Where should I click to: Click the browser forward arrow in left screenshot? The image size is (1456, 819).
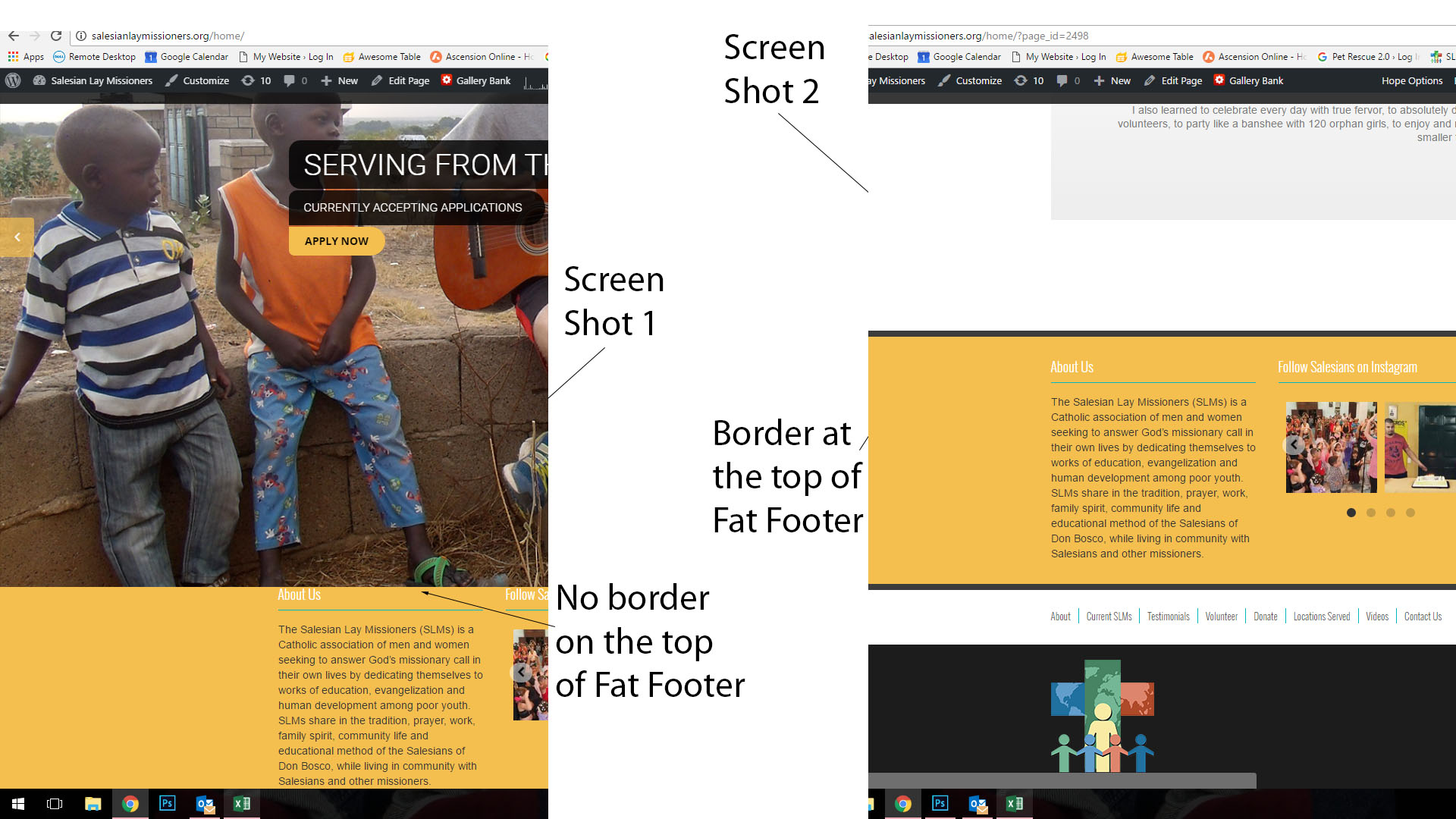[x=35, y=36]
